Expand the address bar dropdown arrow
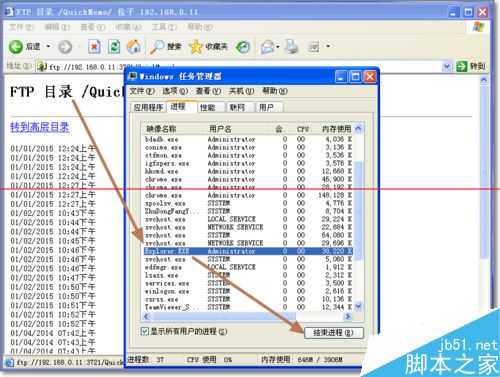This screenshot has width=500, height=377. click(447, 67)
